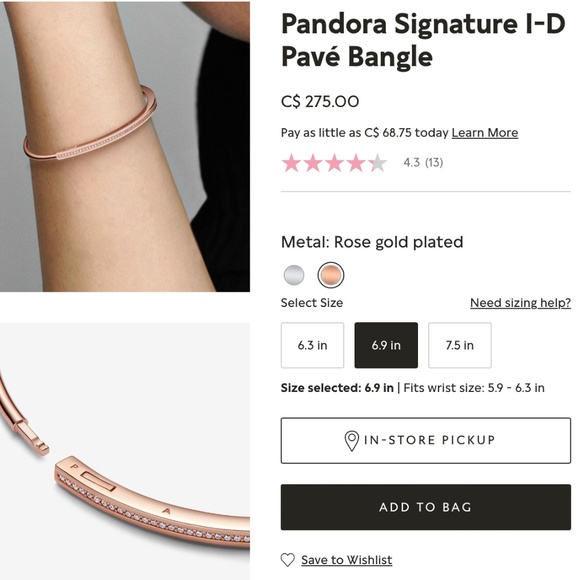Screen dimensions: 580x580
Task: Click the first pink rating star
Action: [x=291, y=163]
